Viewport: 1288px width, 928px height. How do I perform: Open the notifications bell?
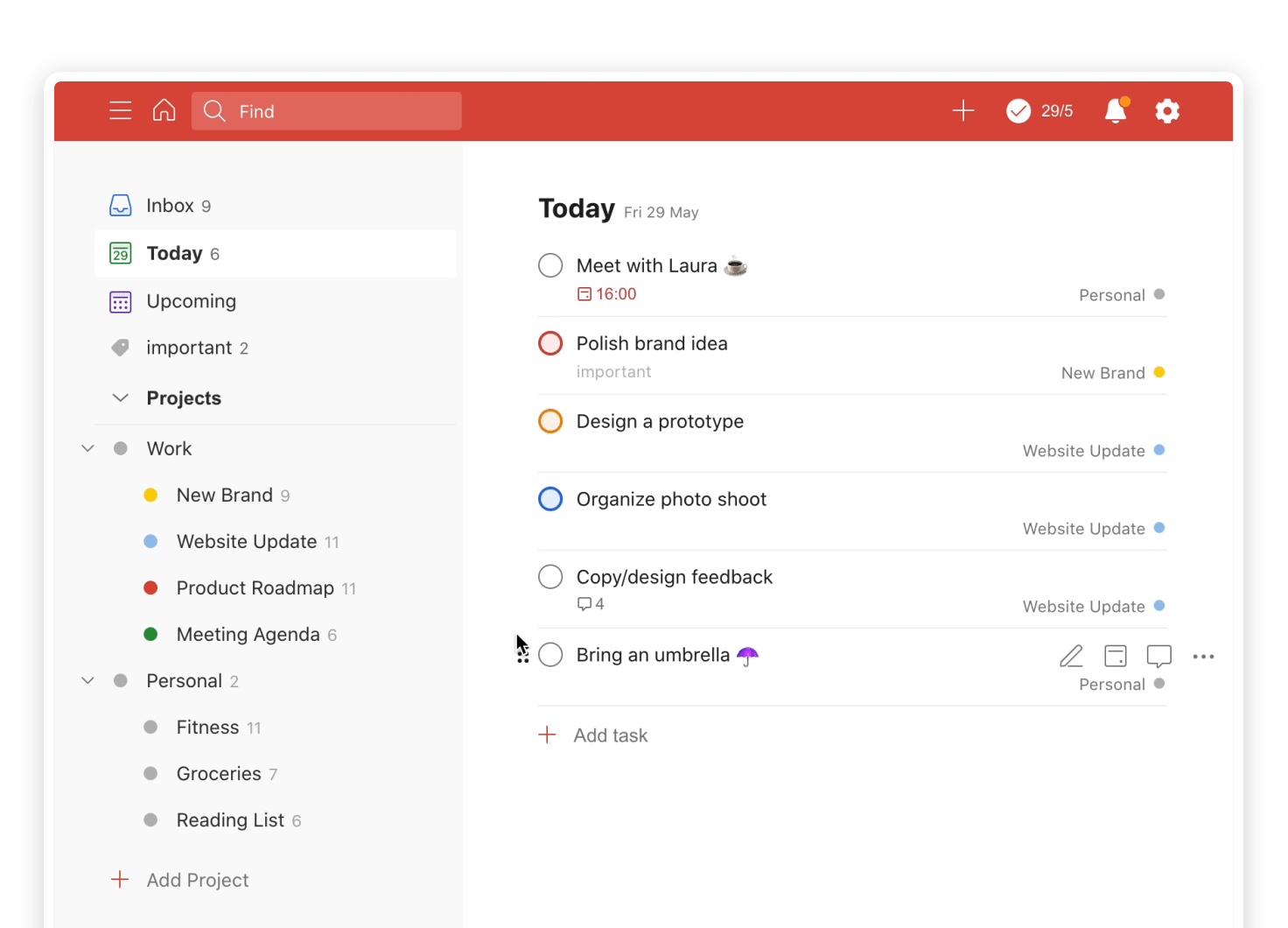tap(1116, 111)
